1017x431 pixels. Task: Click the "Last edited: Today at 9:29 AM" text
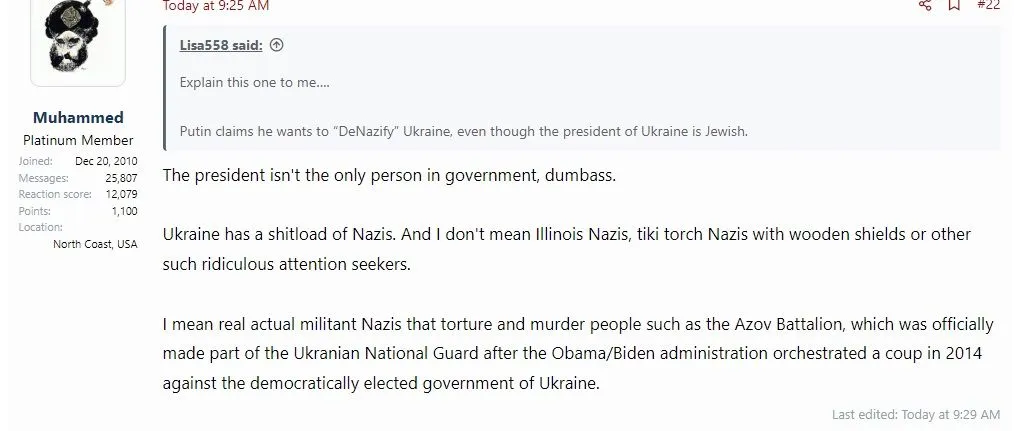[915, 414]
